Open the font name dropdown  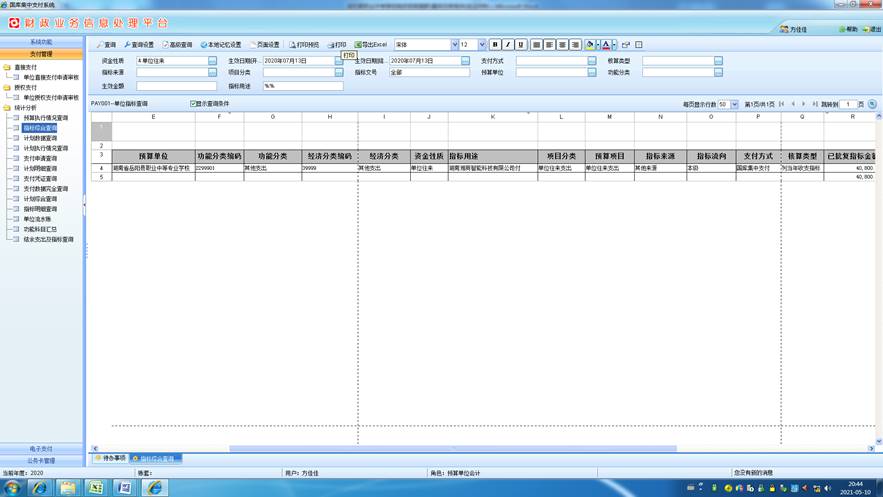tap(454, 44)
